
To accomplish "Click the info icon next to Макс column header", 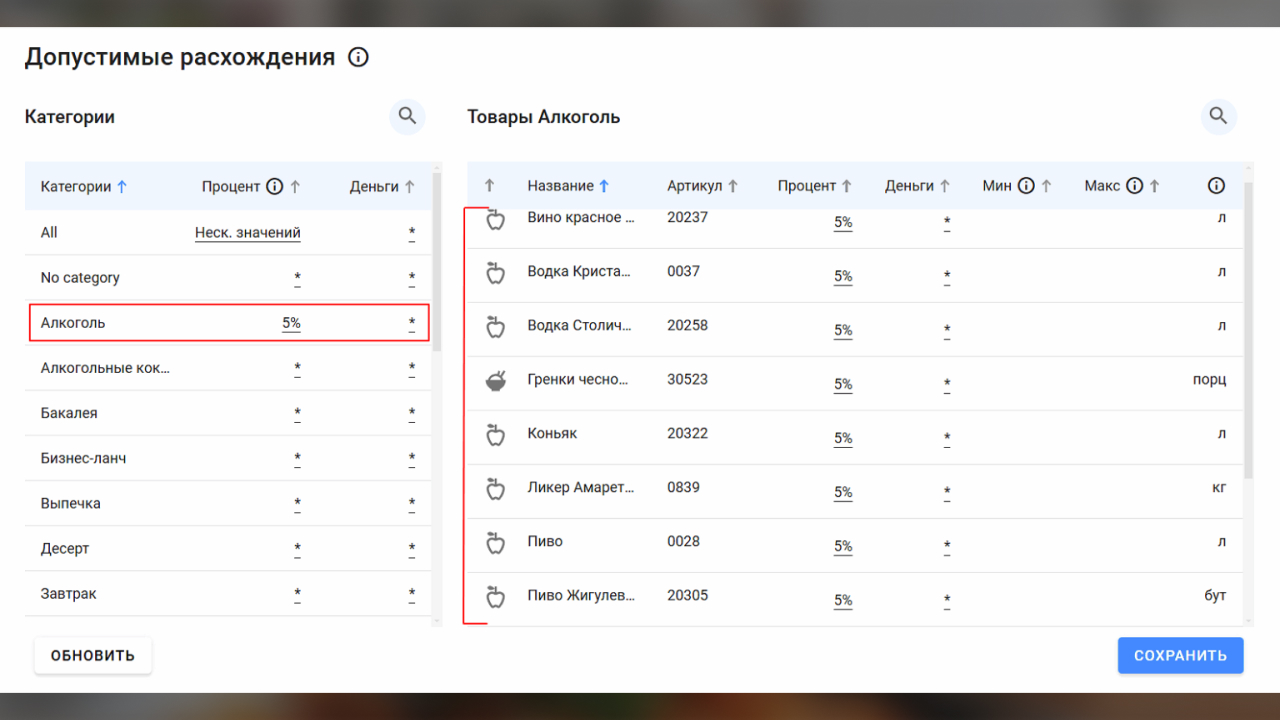I will (x=1133, y=185).
